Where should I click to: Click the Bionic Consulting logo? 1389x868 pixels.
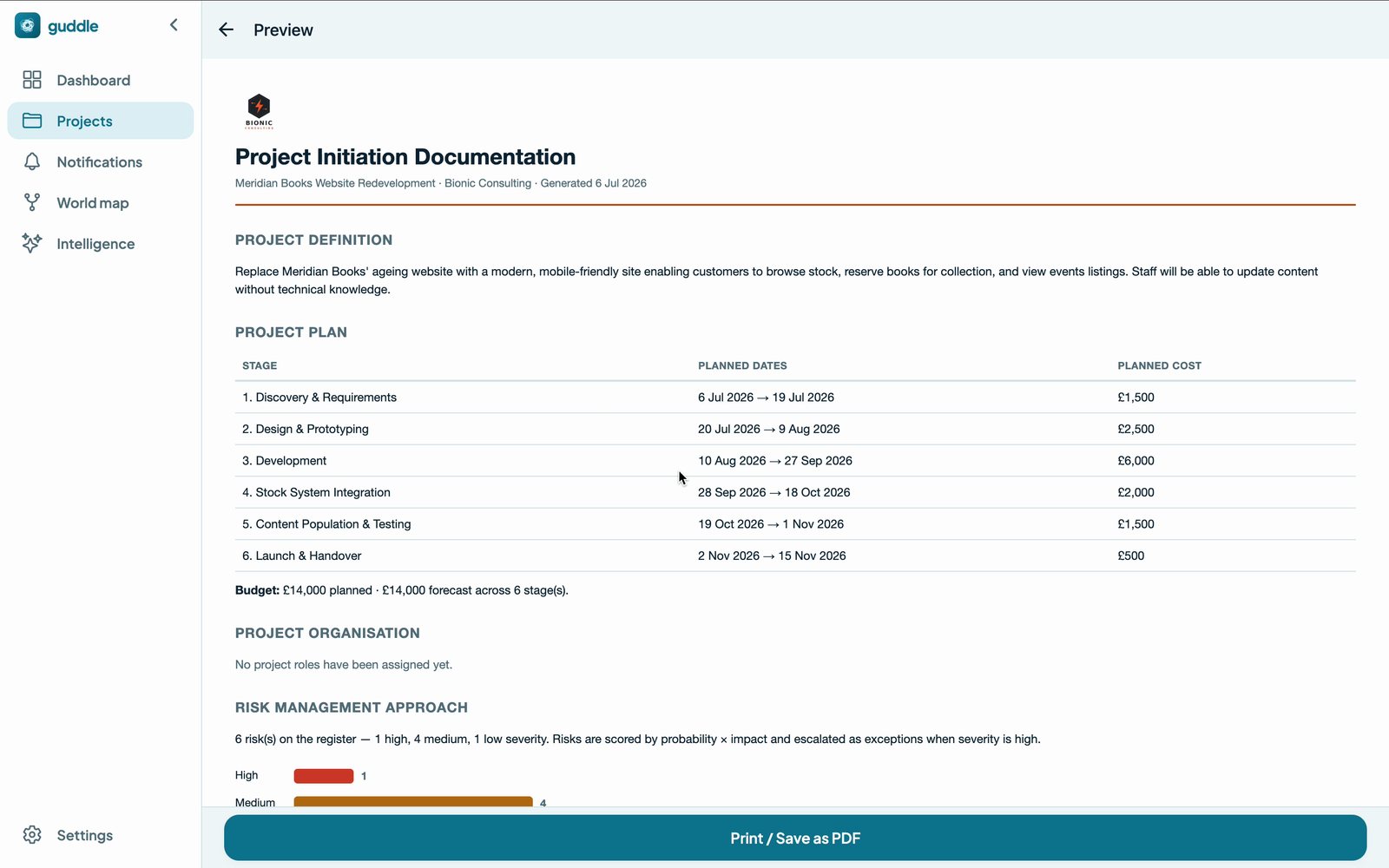click(x=259, y=111)
